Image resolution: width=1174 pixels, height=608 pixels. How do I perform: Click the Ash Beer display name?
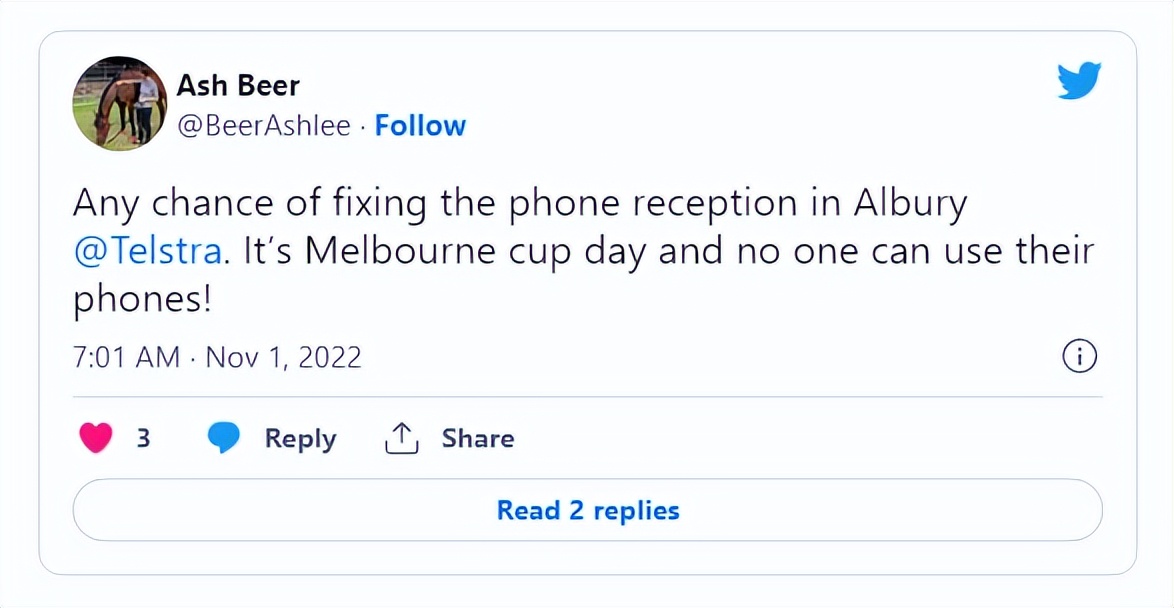pos(238,85)
